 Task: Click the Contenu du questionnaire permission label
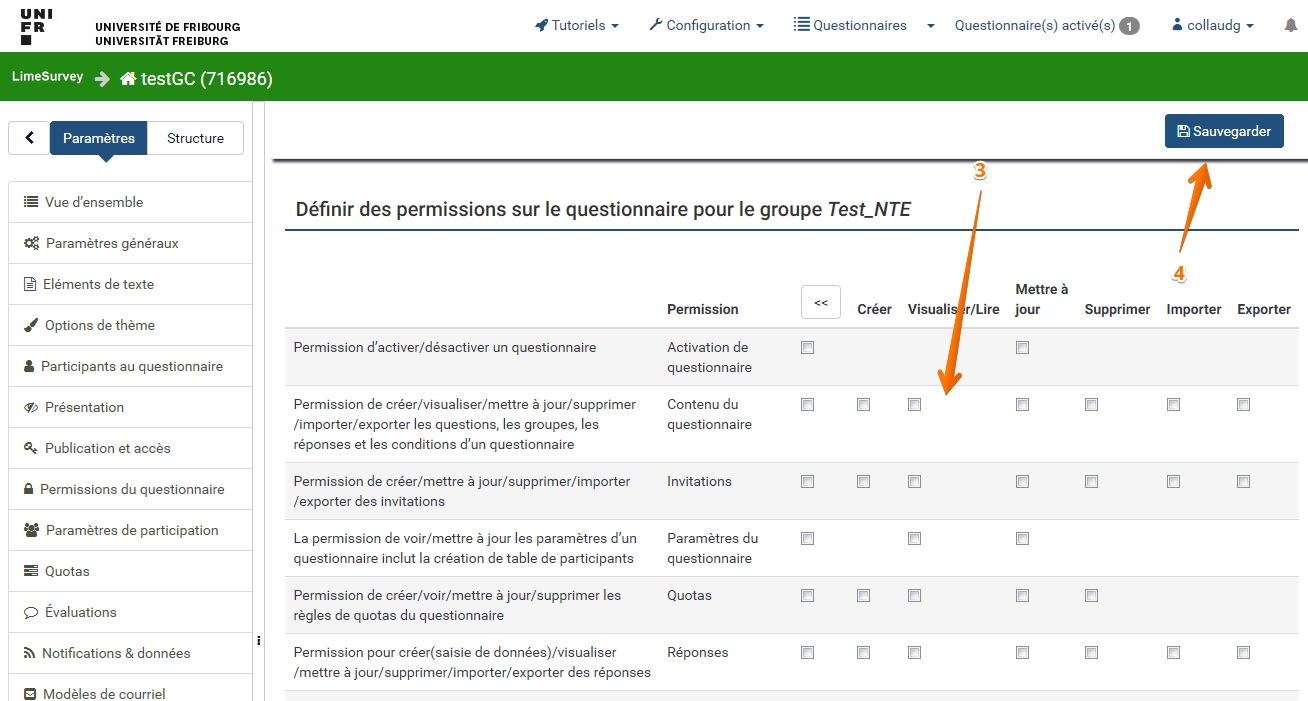point(710,415)
